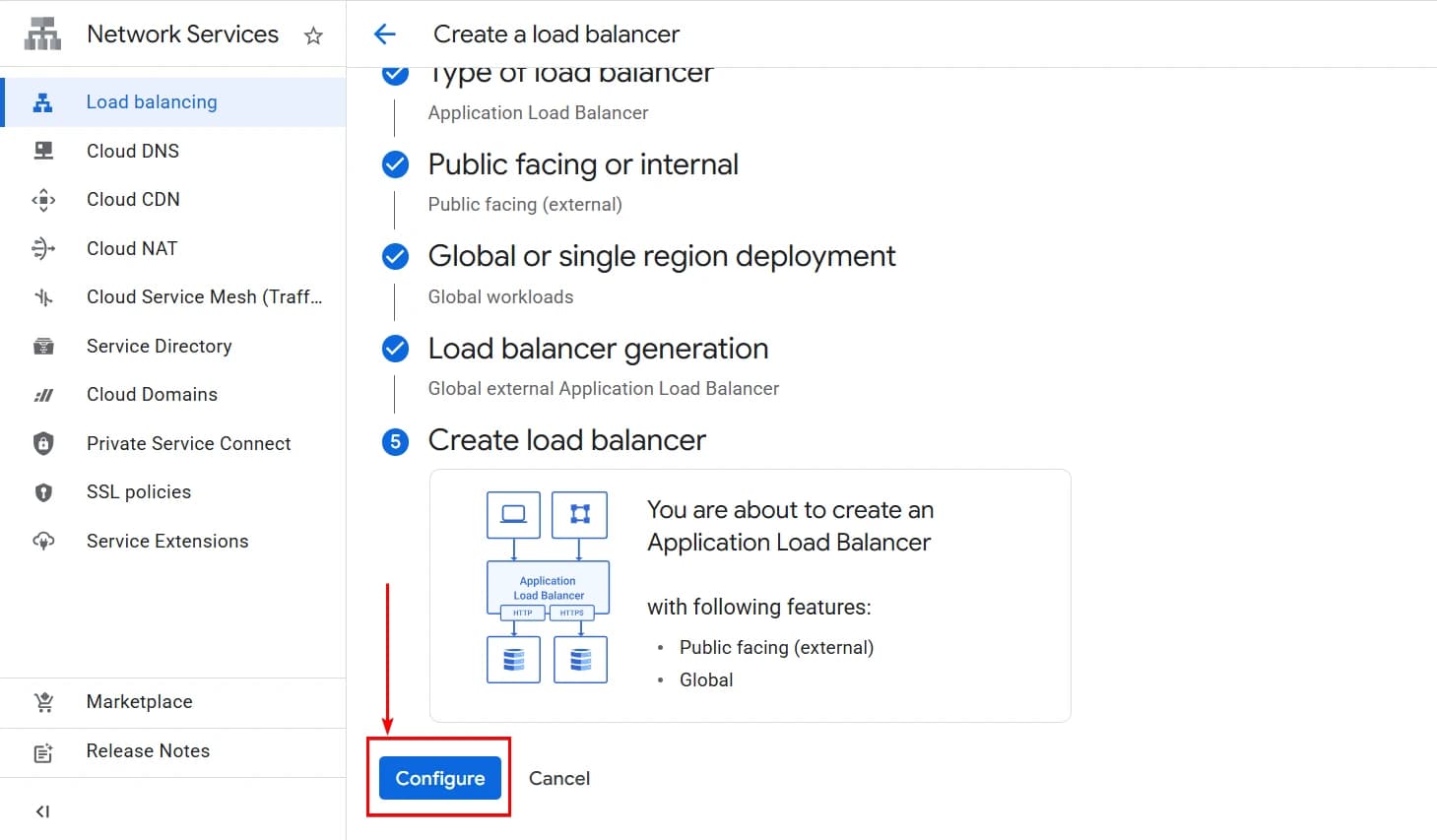Open the Cloud DNS menu item
Screen dimensions: 1437x840
133,151
